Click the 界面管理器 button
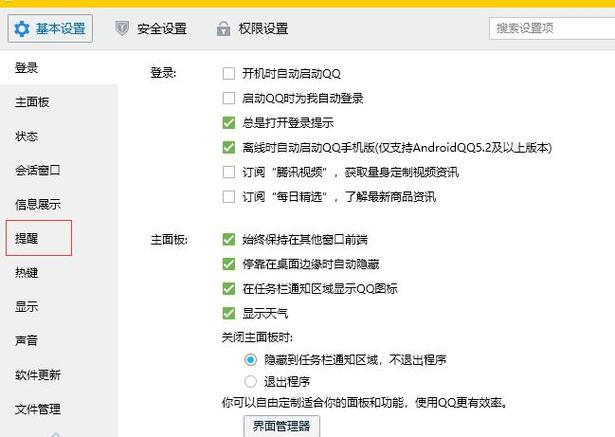The image size is (615, 437). (x=282, y=426)
